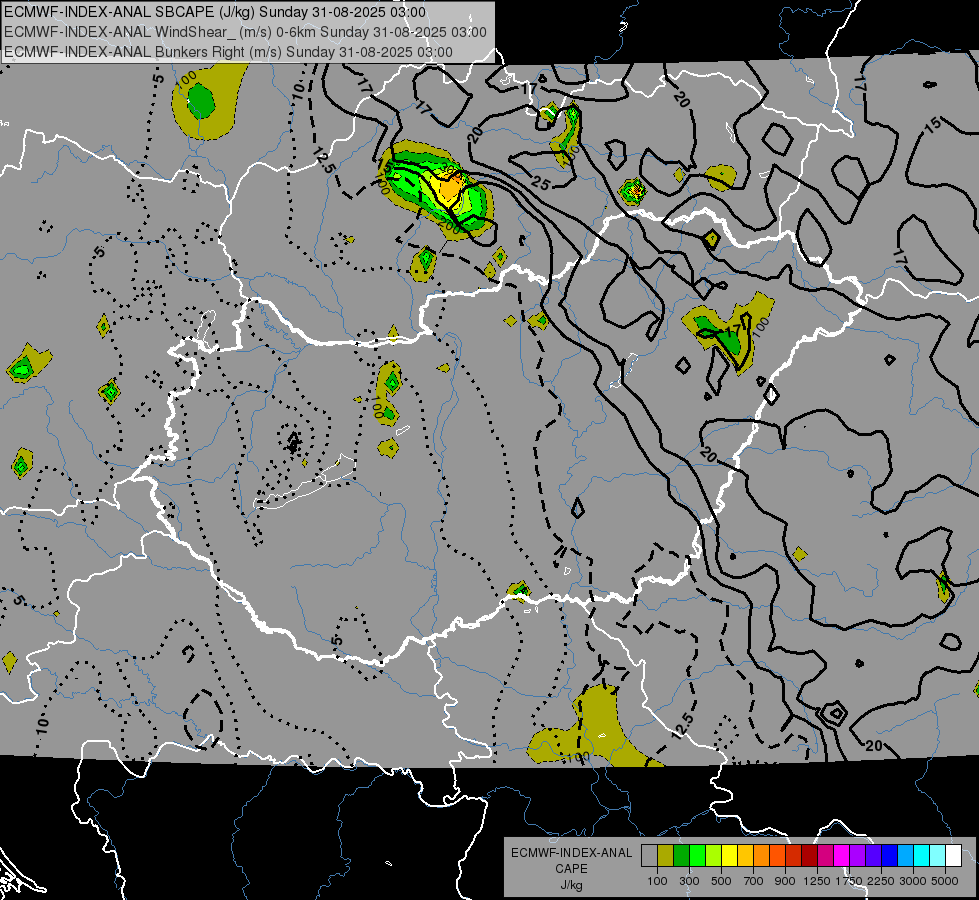Select the red-orange legend swatch
The width and height of the screenshot is (979, 900).
(x=777, y=855)
